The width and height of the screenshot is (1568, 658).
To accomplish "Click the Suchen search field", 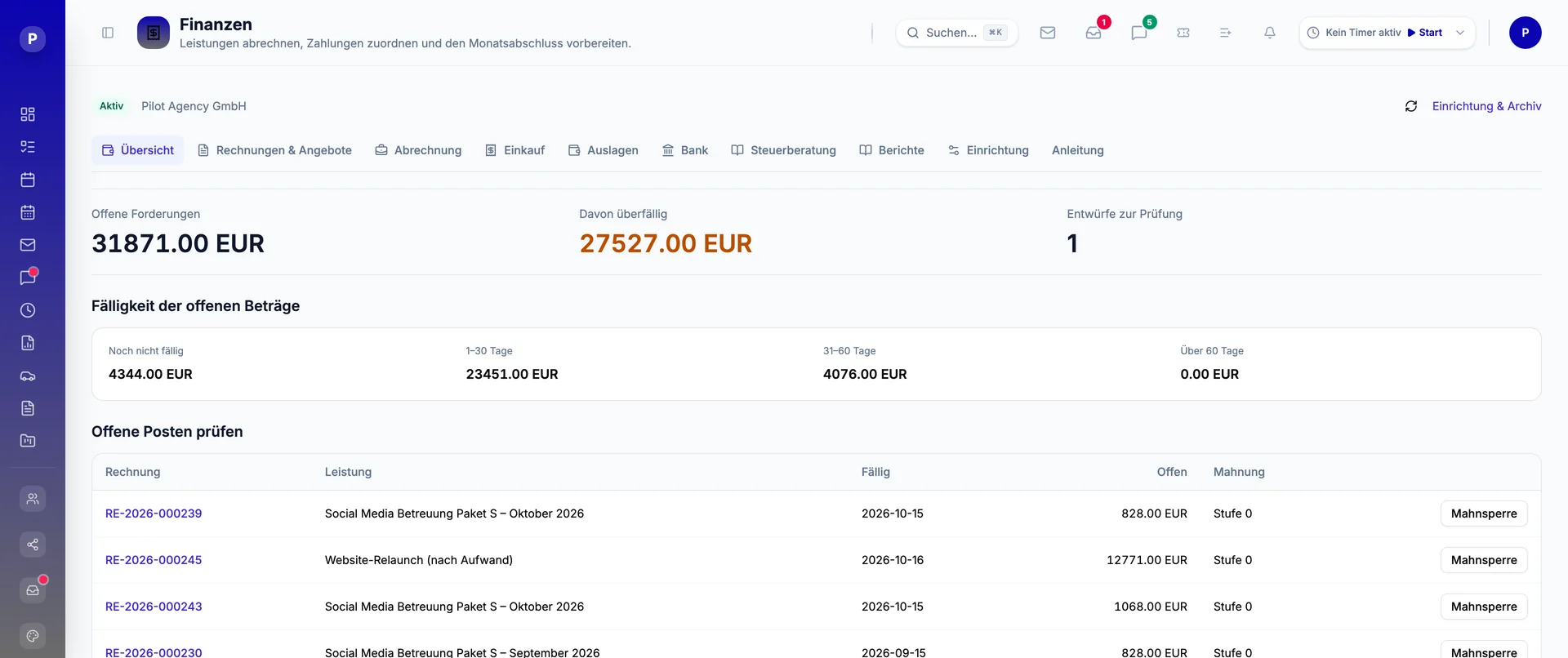I will point(957,33).
